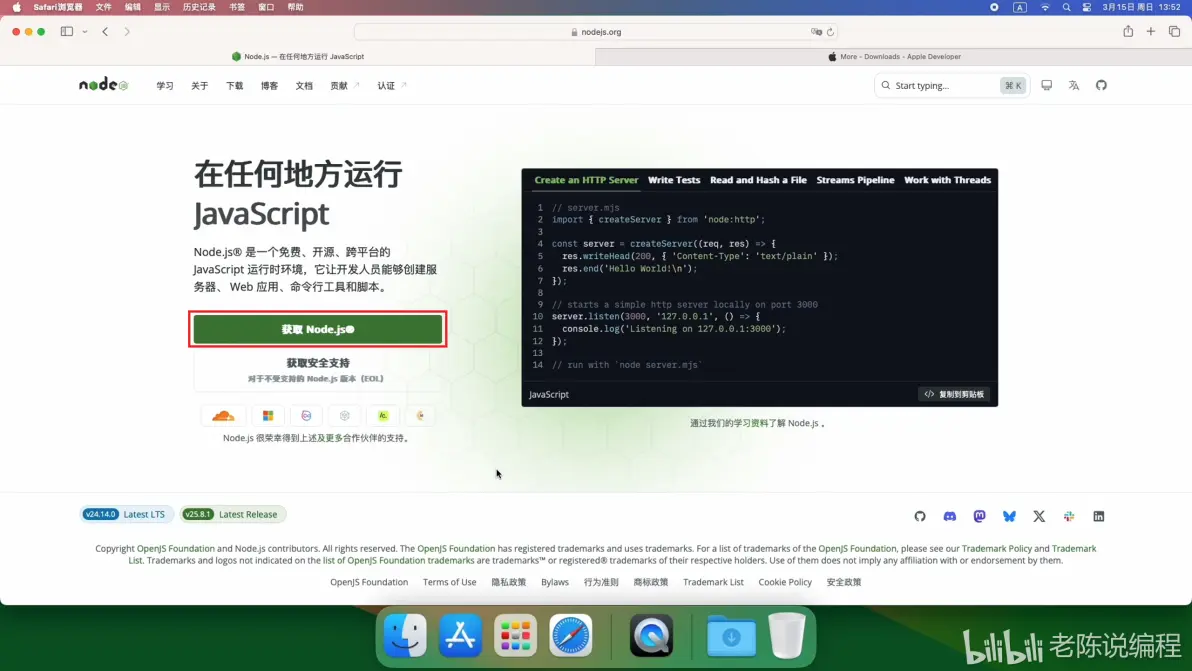Open the 认证 external navigation link

[x=392, y=86]
